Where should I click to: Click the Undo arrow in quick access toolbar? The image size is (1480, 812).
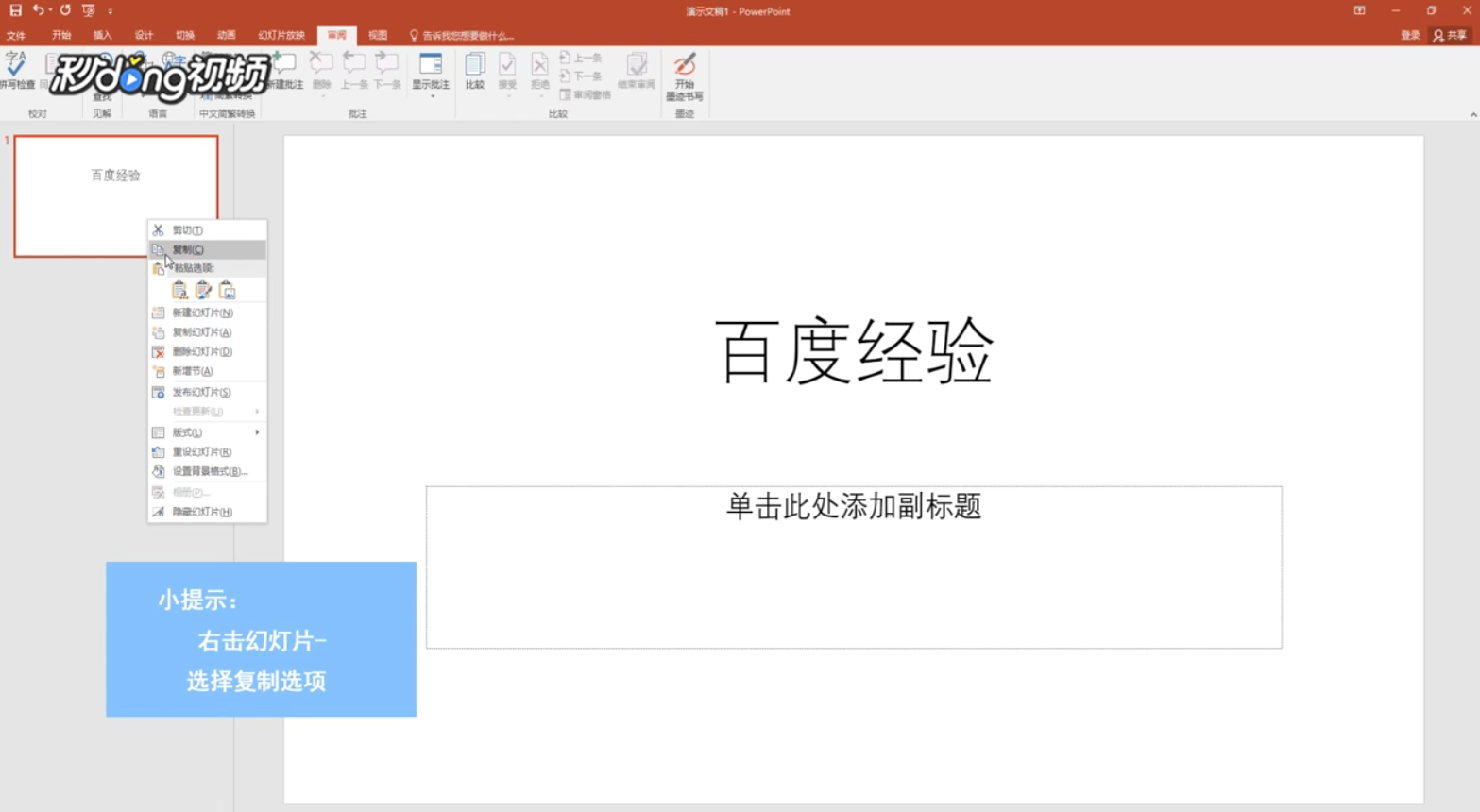pos(38,10)
